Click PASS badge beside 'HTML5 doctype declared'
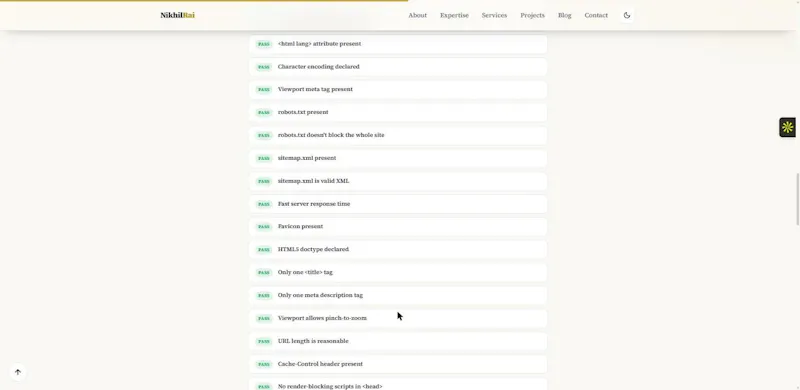 264,250
